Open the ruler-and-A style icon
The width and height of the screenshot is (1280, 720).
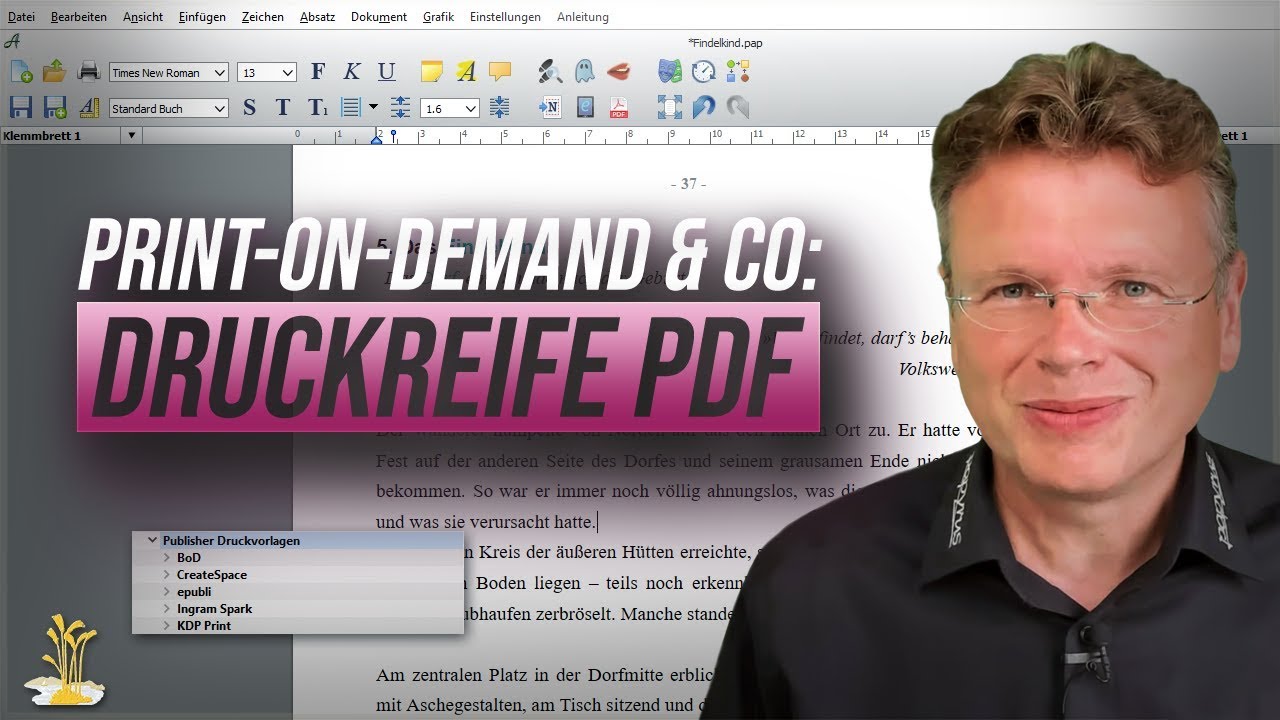(88, 108)
